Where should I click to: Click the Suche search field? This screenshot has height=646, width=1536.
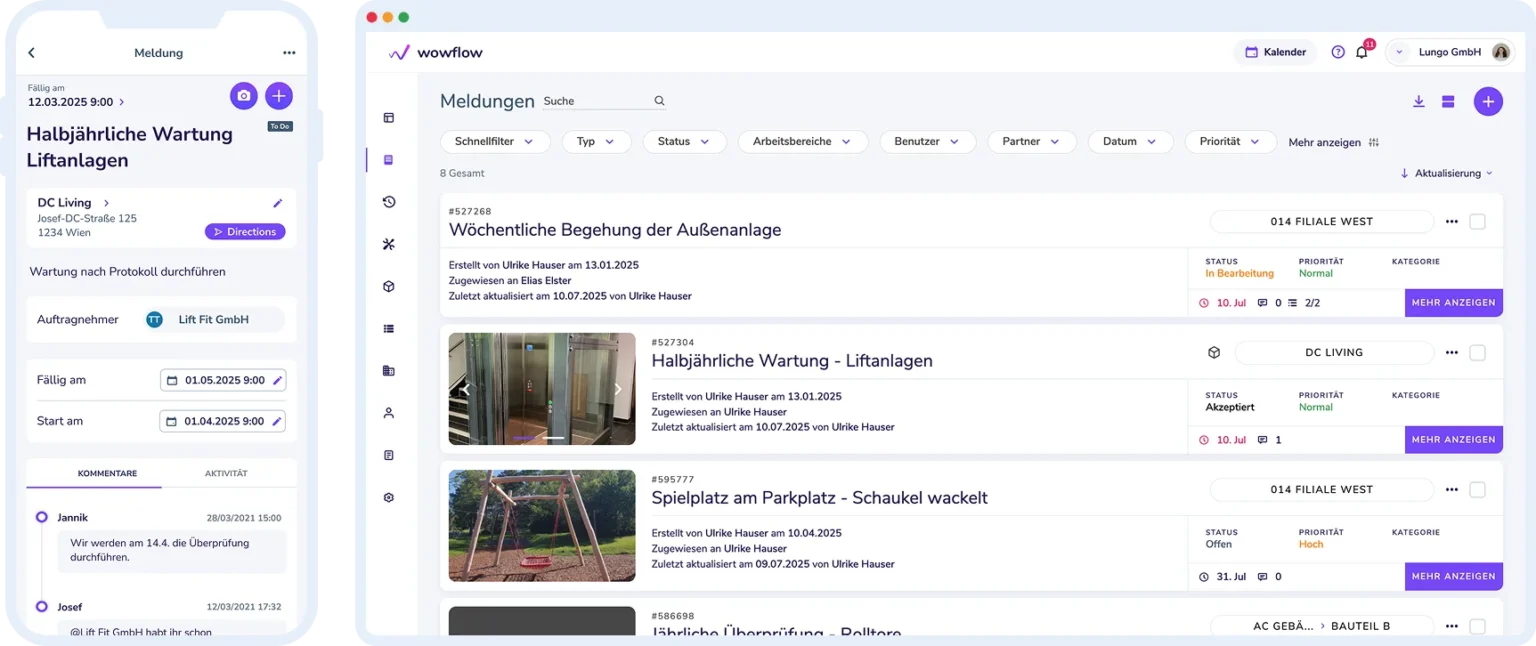(596, 101)
